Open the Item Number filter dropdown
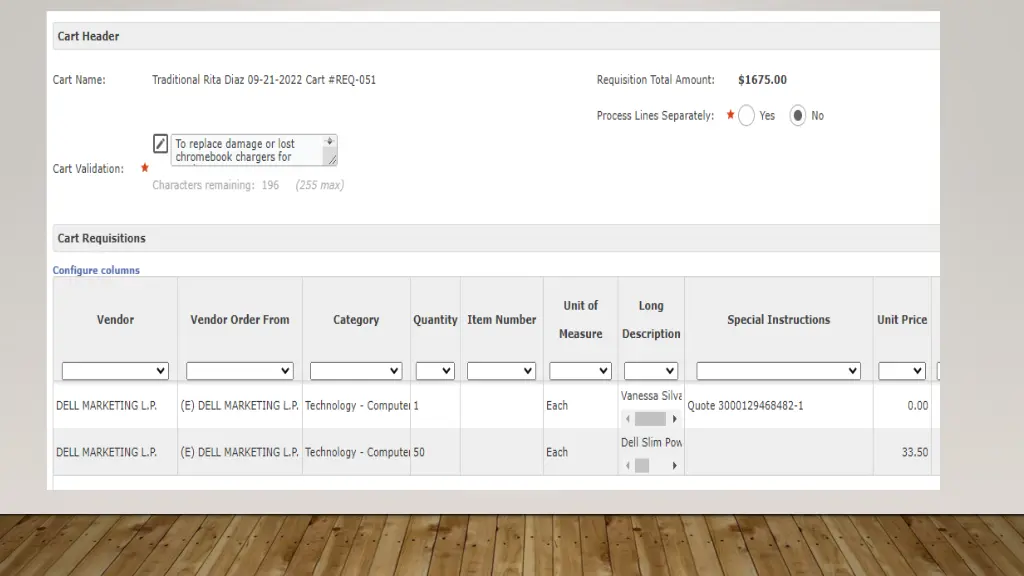This screenshot has width=1024, height=576. 502,371
